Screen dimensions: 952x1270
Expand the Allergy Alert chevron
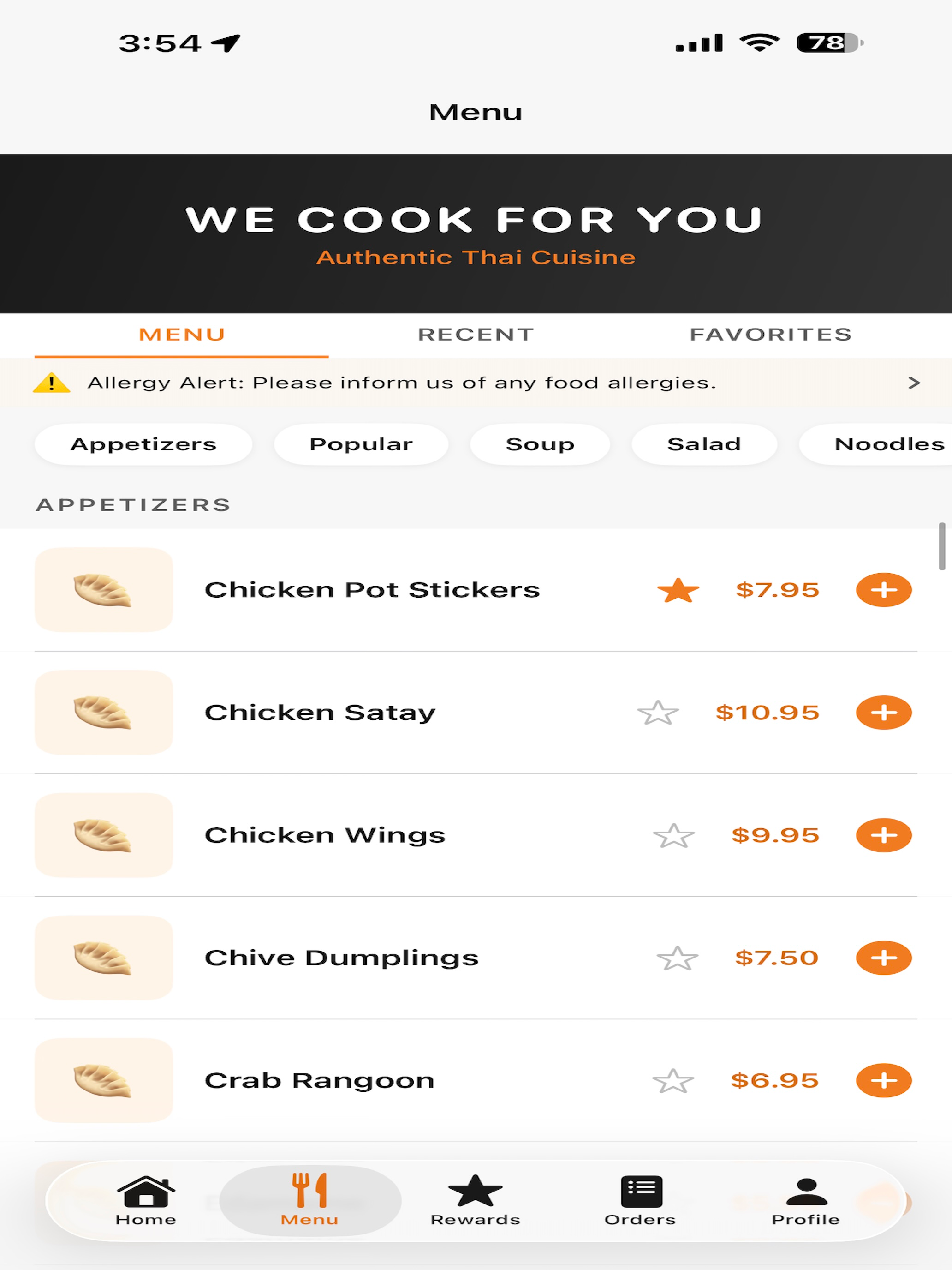coord(914,383)
